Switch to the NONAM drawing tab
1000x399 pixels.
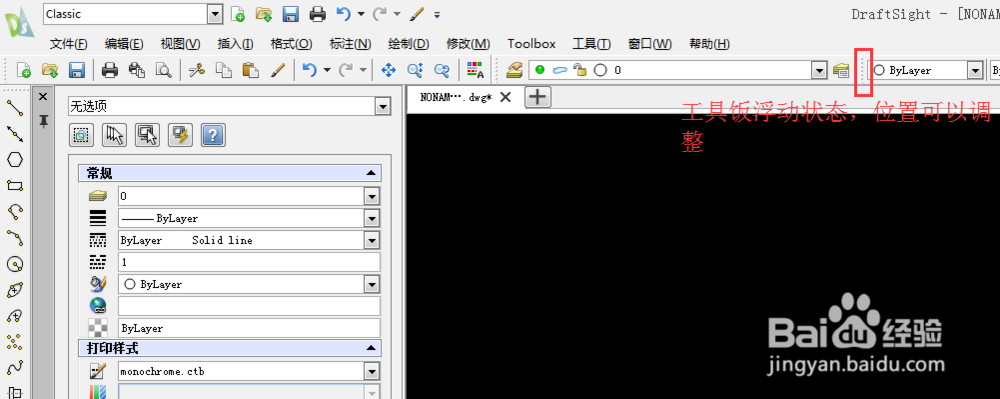coord(456,98)
